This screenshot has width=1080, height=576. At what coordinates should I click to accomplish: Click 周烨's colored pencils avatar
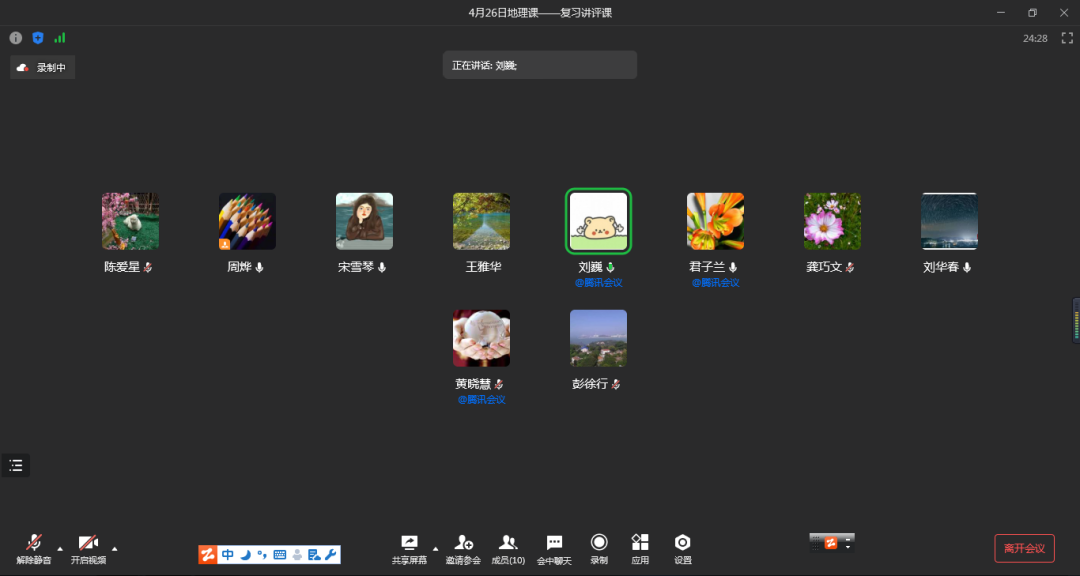(247, 221)
